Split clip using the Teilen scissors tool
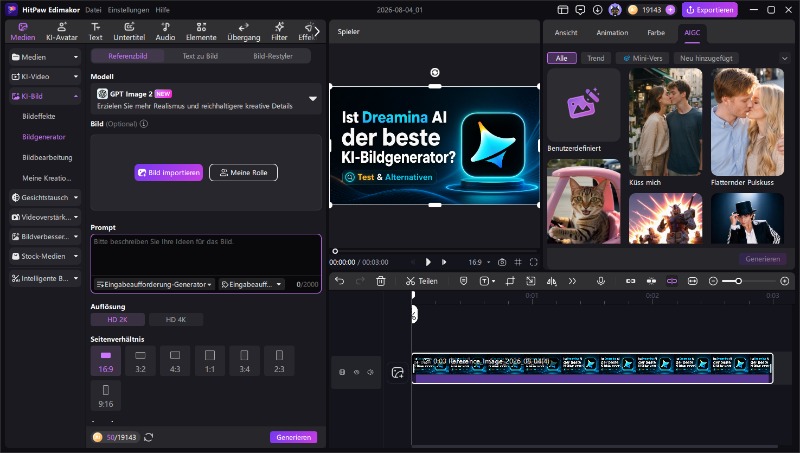The width and height of the screenshot is (800, 453). pos(422,281)
